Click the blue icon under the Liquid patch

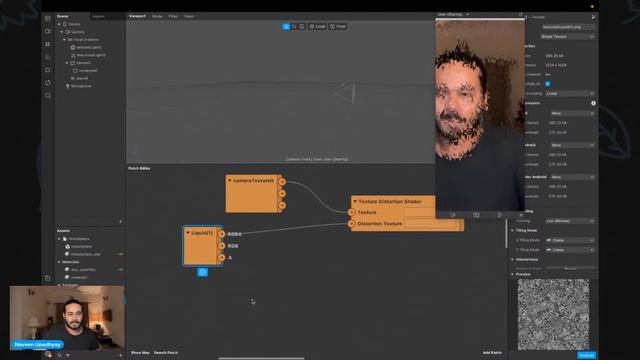click(202, 272)
